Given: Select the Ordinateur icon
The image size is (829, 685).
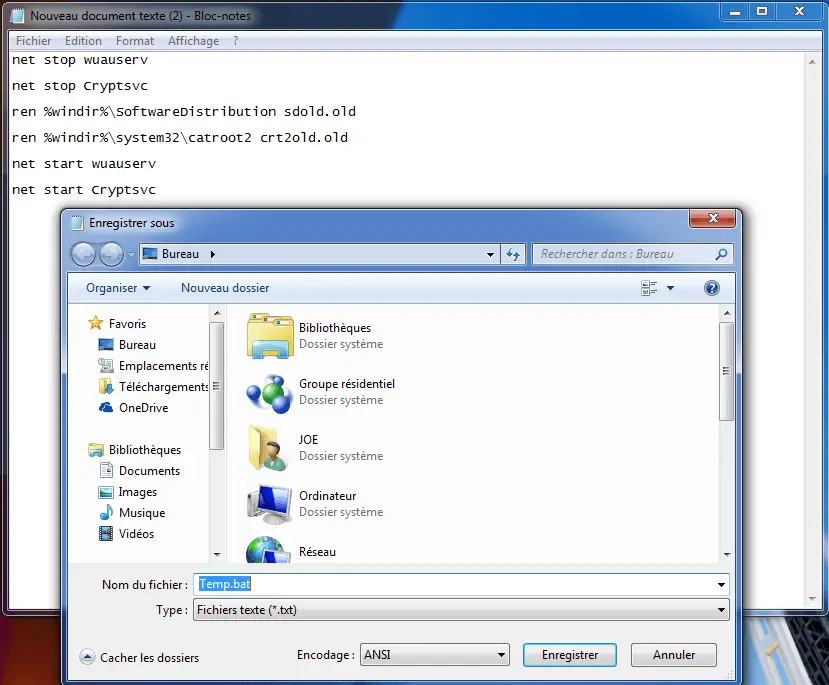Looking at the screenshot, I should [270, 504].
